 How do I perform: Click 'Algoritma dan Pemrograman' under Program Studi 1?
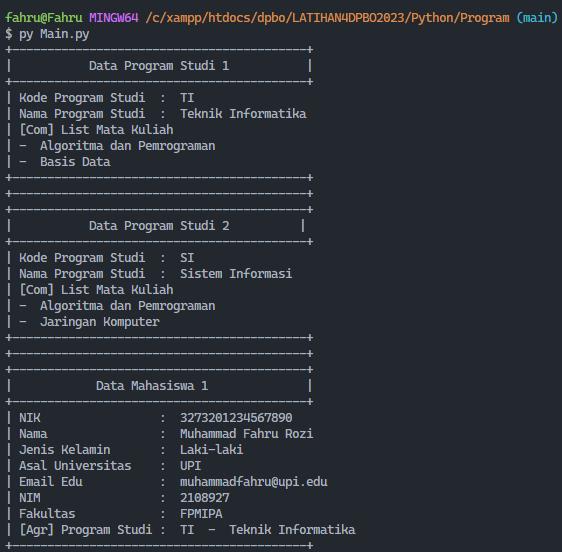pos(128,146)
